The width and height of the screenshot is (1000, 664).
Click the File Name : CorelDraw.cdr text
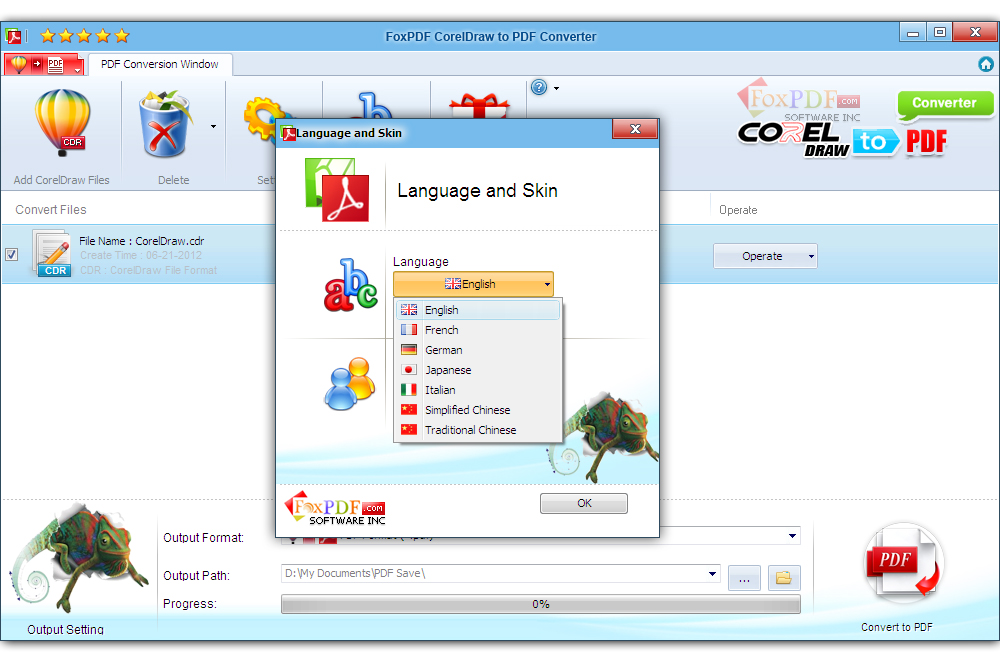(142, 241)
